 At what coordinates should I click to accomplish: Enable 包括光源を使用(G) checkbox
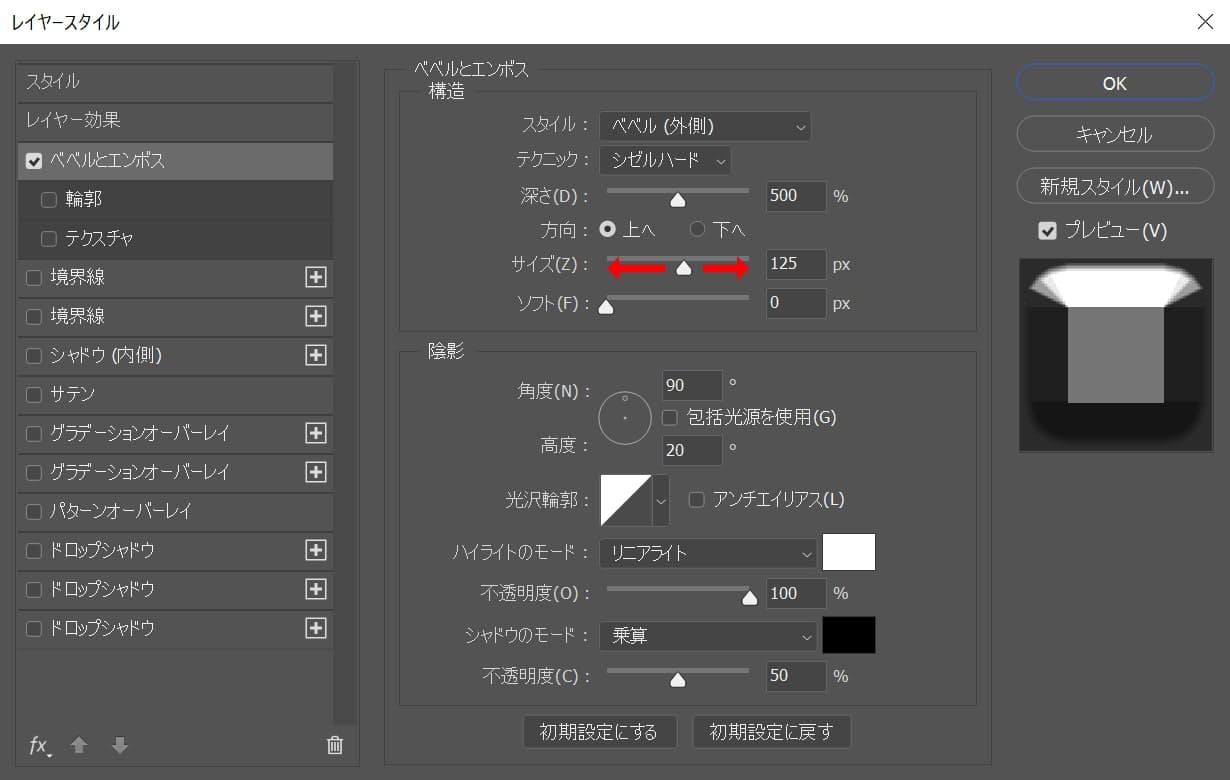tap(670, 417)
